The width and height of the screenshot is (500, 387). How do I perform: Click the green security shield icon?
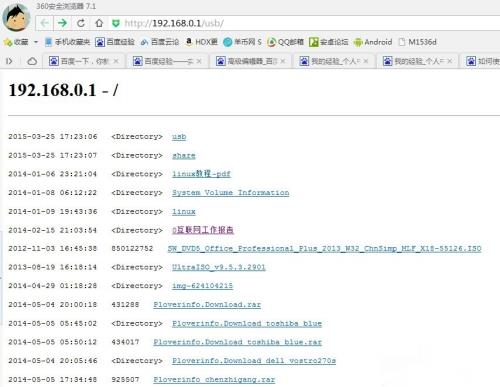(116, 23)
